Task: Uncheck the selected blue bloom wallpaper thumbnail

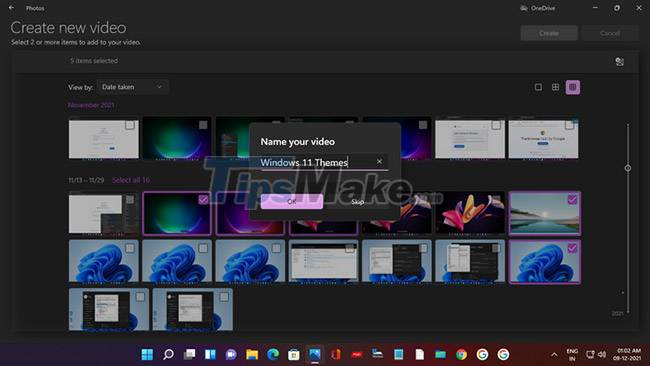Action: pyautogui.click(x=572, y=248)
